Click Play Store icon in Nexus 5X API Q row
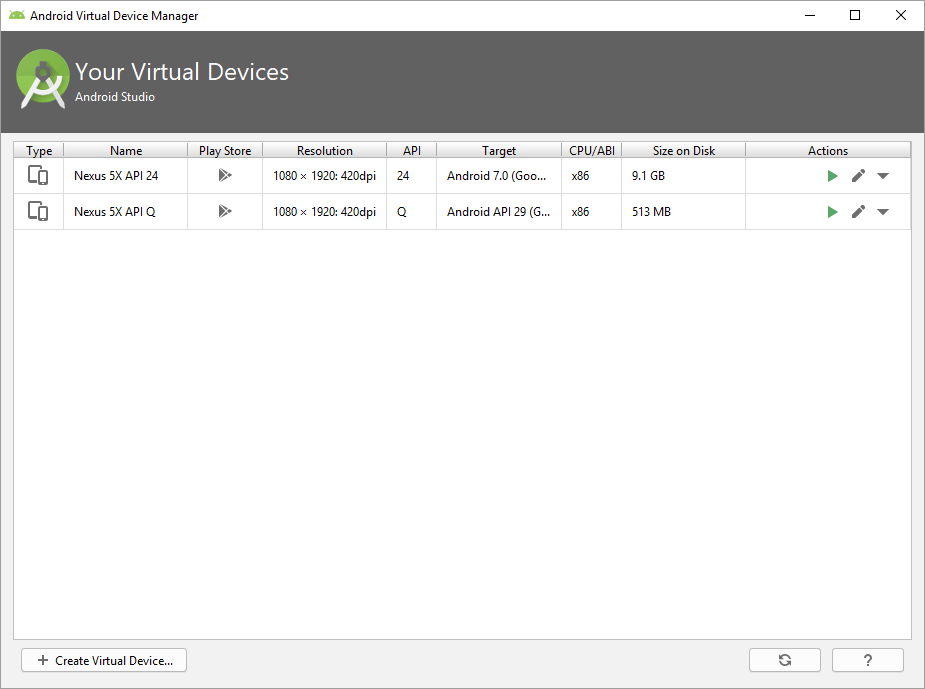This screenshot has width=925, height=689. (x=225, y=211)
